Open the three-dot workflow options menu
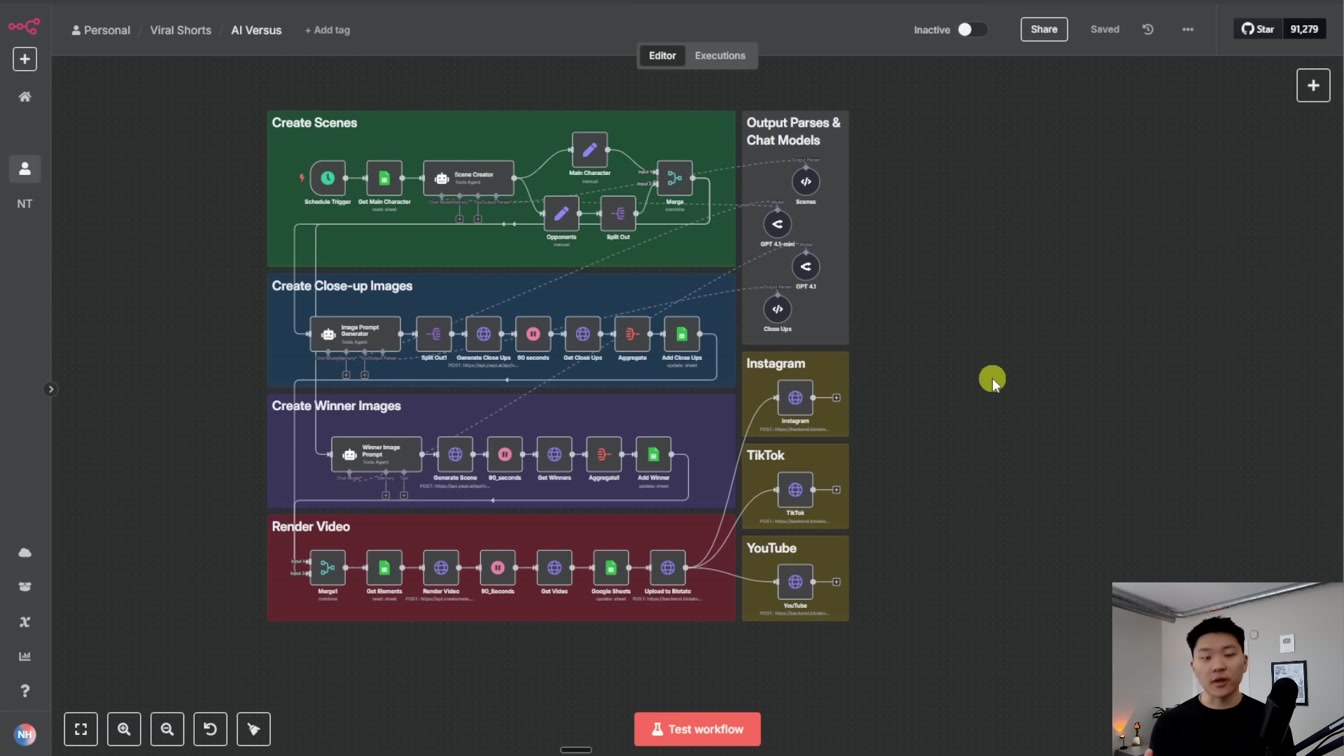Image resolution: width=1344 pixels, height=756 pixels. coord(1188,30)
